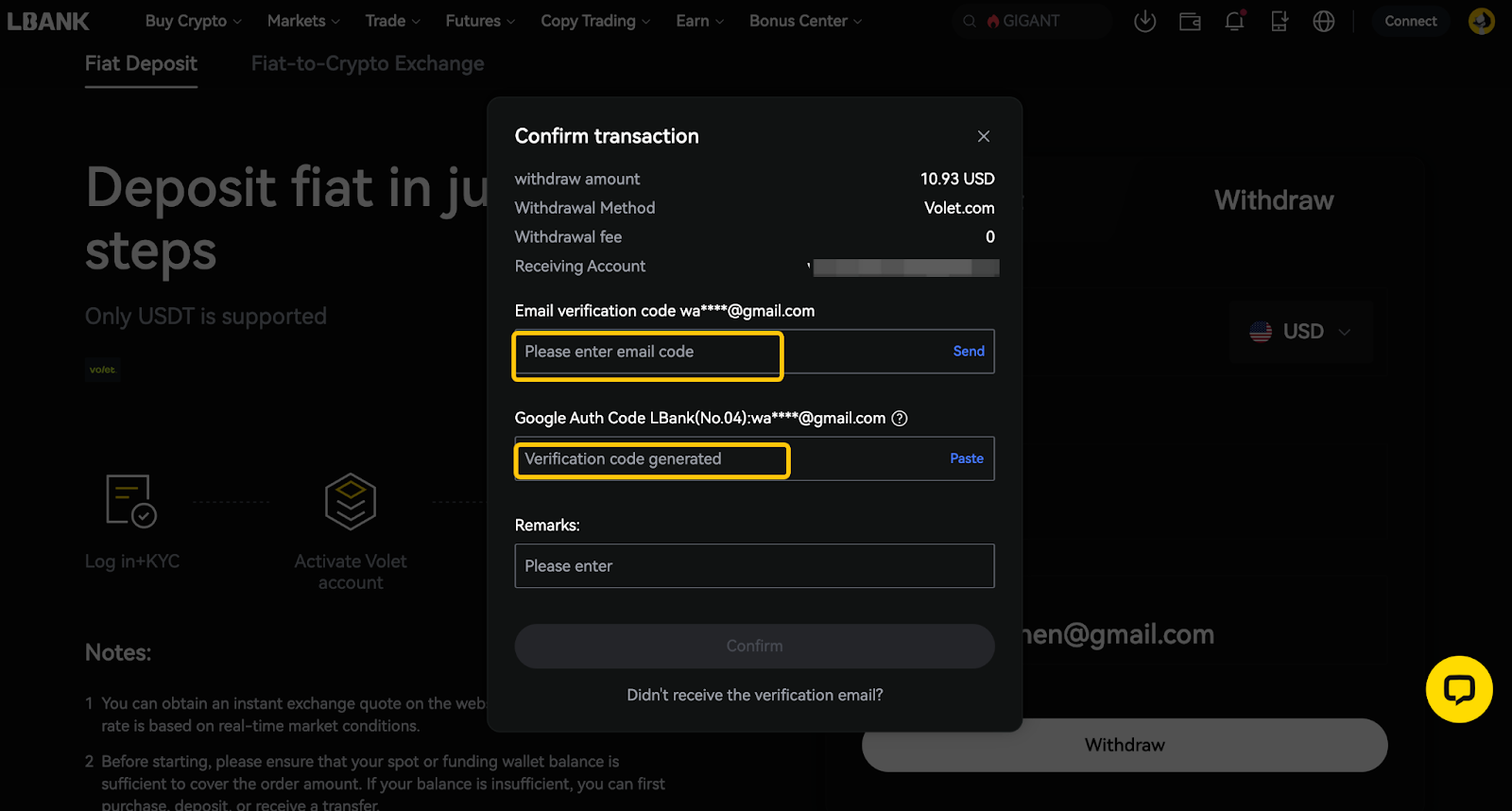Click the Google Auth Code help icon
The width and height of the screenshot is (1512, 811).
click(900, 418)
